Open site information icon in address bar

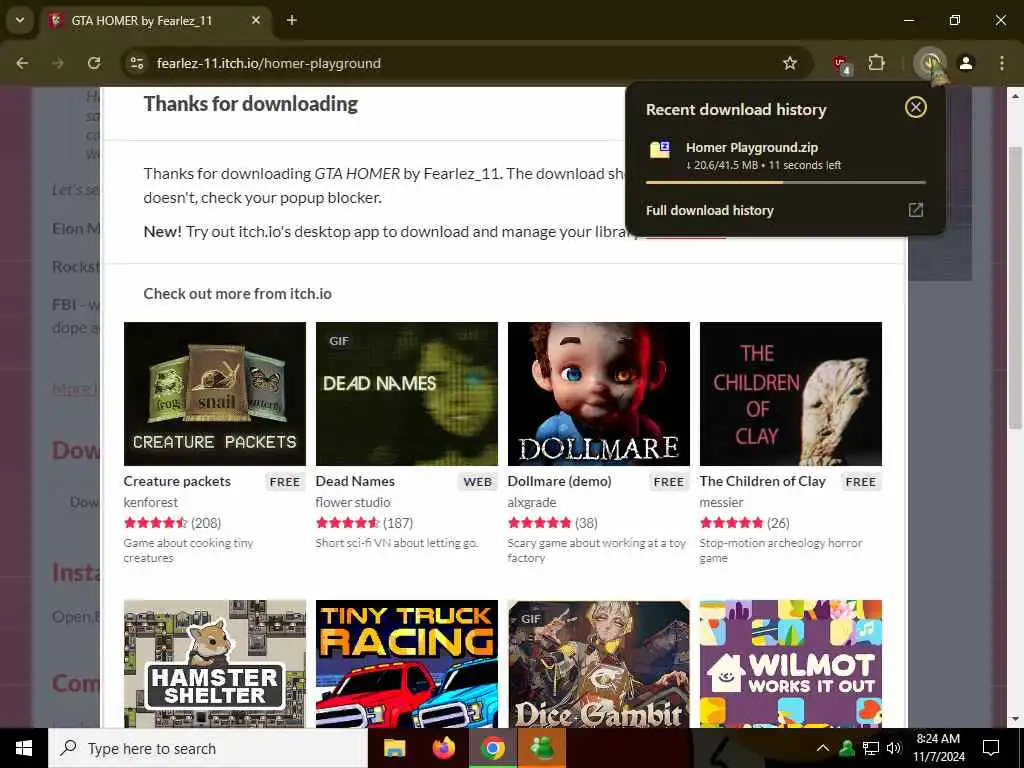click(x=136, y=63)
